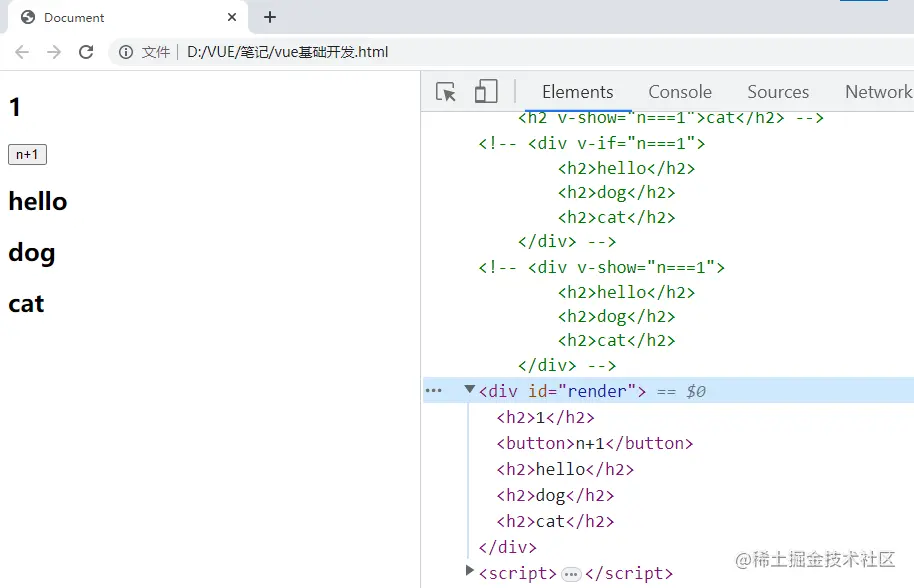
Task: Select the <button>n+1</button> node
Action: pyautogui.click(x=595, y=443)
